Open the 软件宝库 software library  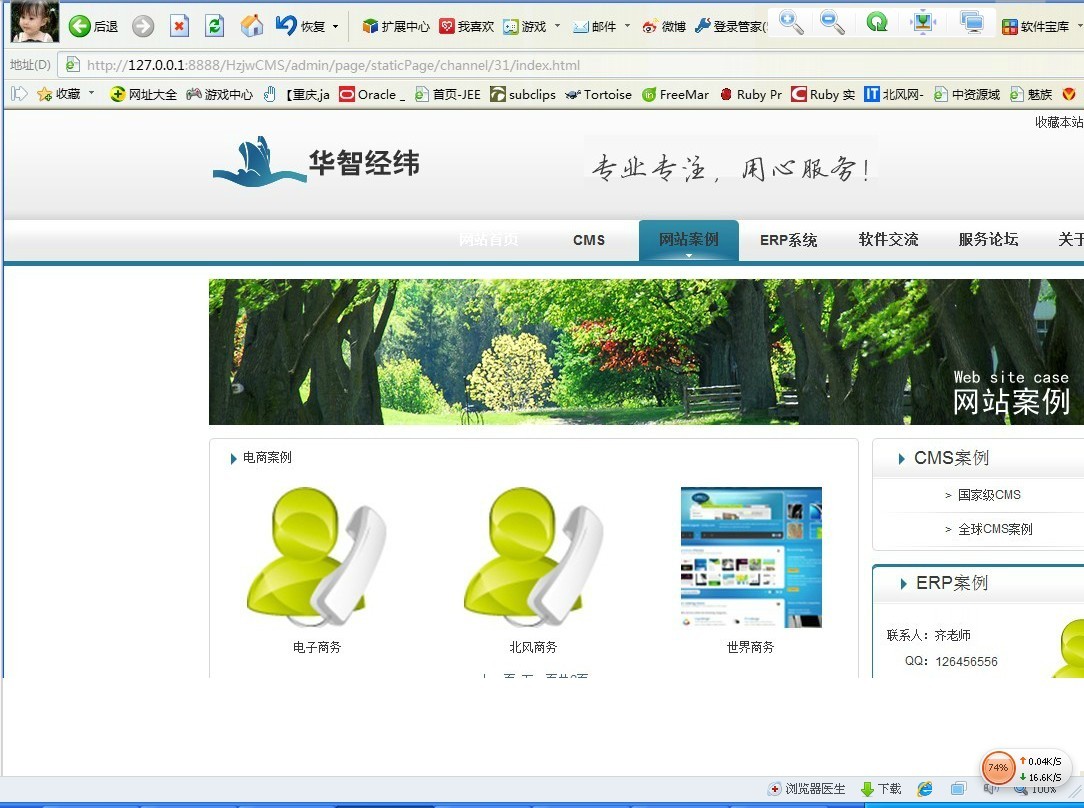(x=1035, y=27)
